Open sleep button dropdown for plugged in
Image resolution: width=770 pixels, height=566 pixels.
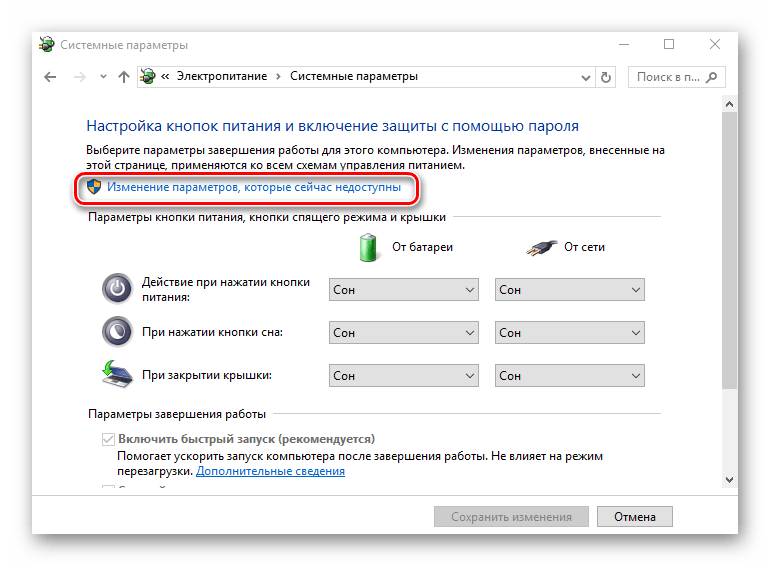(x=570, y=332)
